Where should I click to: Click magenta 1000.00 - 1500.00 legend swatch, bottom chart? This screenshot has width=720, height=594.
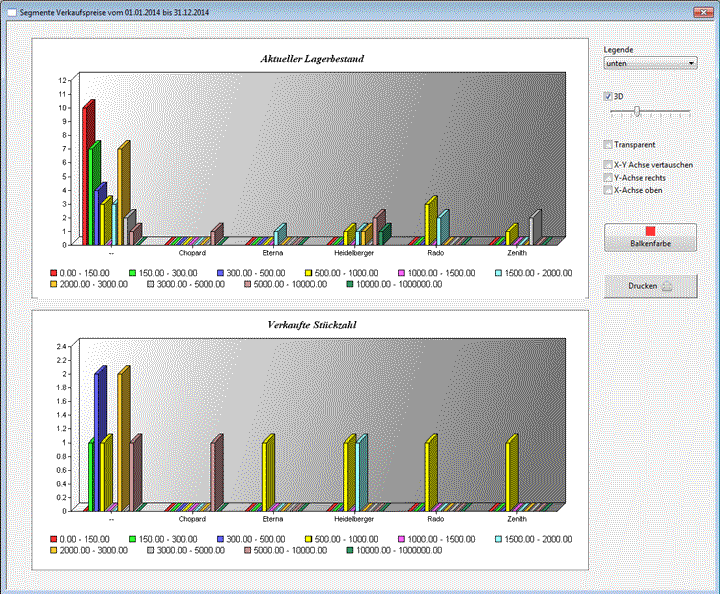402,539
